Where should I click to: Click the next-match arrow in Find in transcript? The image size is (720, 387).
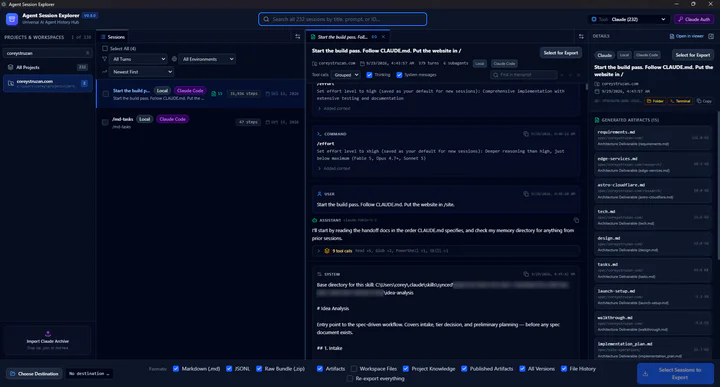(570, 75)
